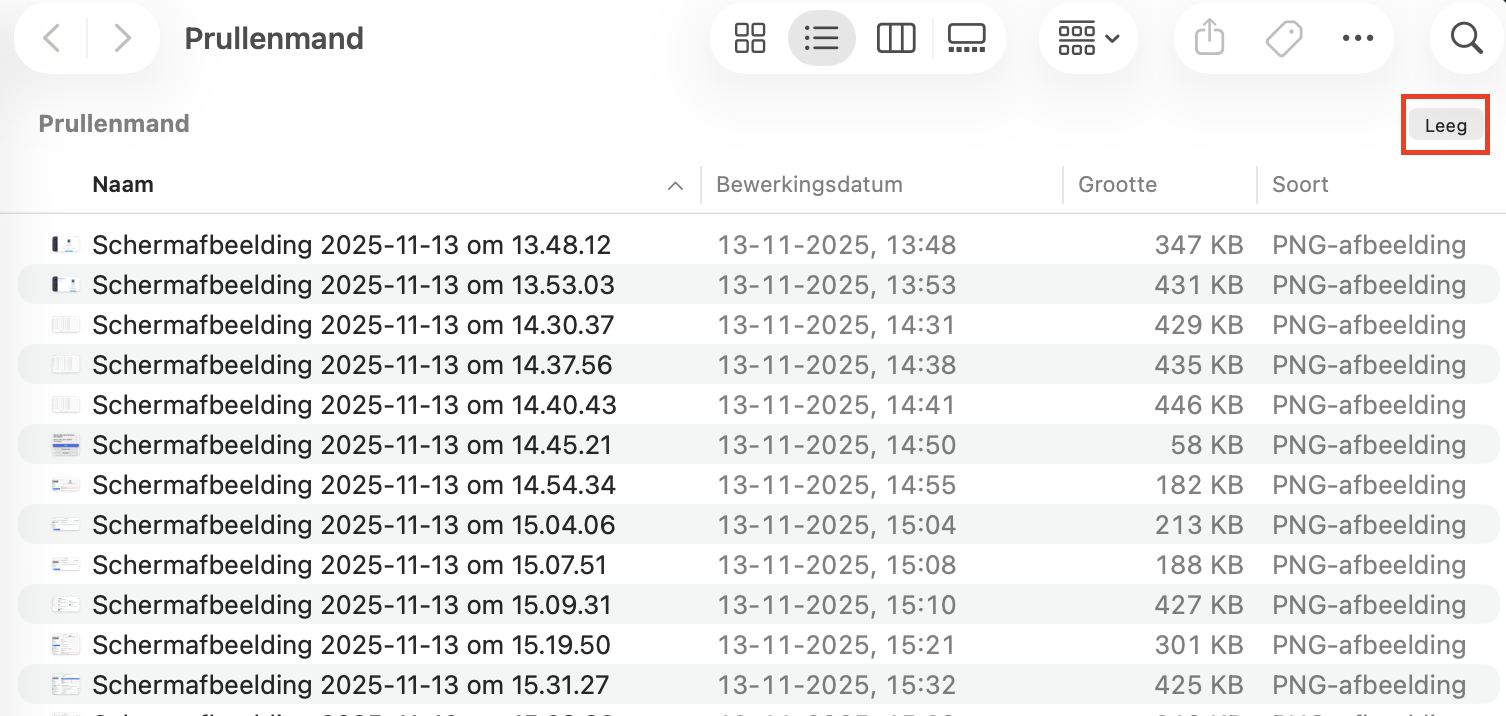Click the Prullenmand breadcrumb label
Viewport: 1506px width, 716px height.
coord(113,123)
